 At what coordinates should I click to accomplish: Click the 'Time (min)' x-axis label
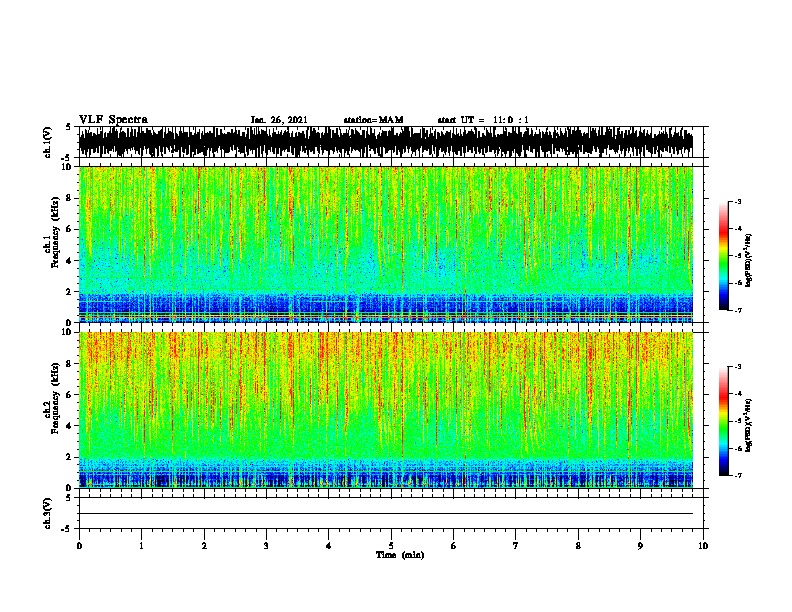tap(400, 555)
